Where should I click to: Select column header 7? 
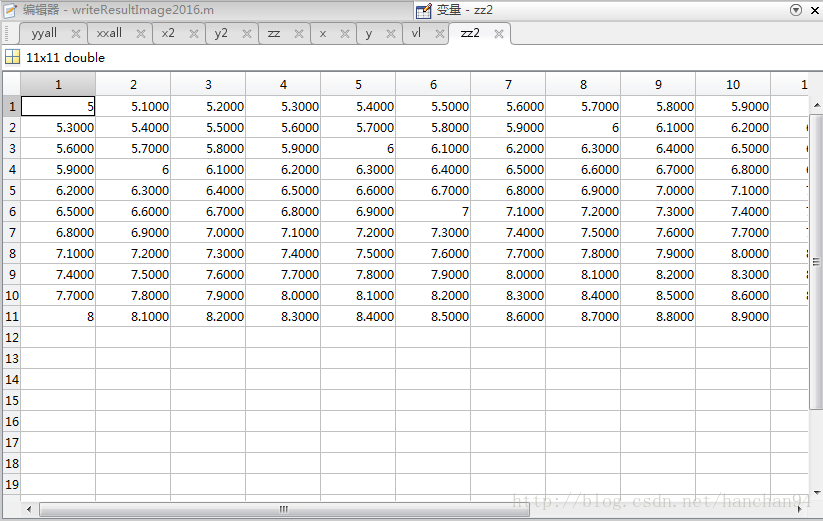tap(508, 84)
